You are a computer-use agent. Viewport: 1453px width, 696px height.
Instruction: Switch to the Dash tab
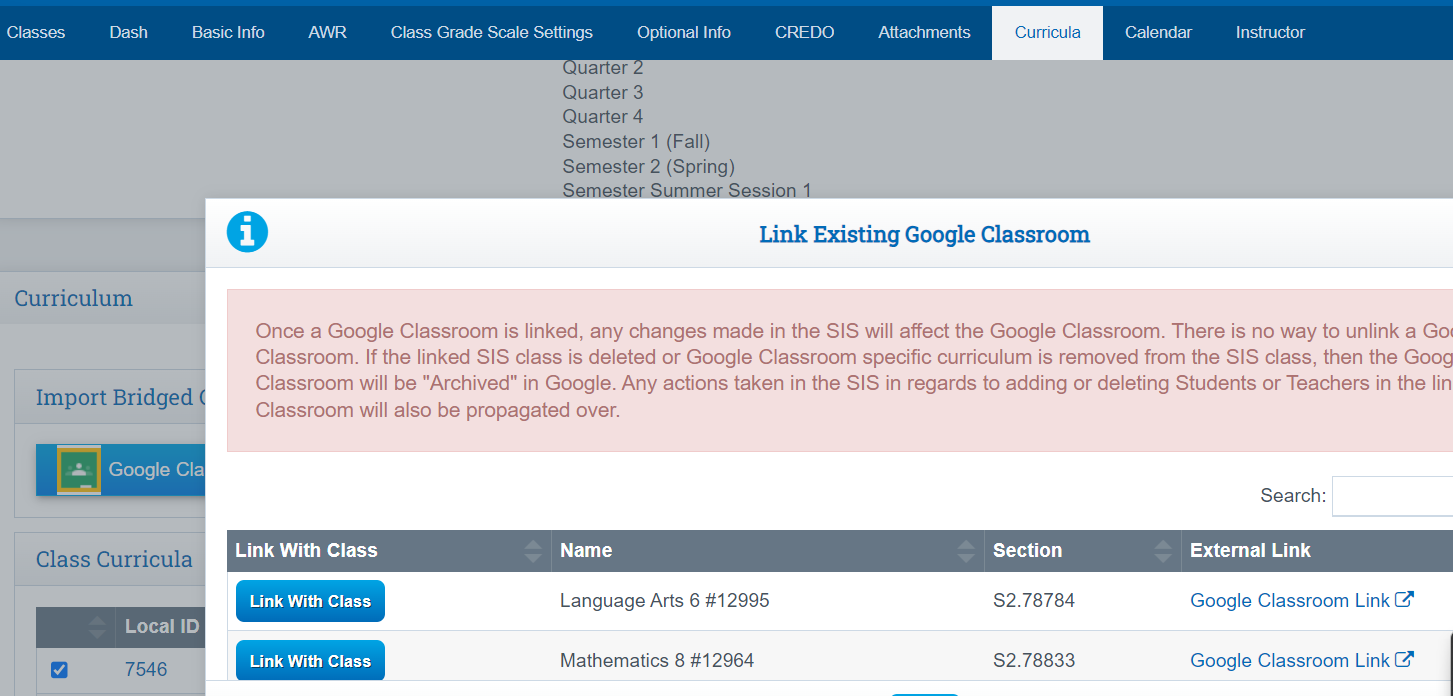[x=128, y=32]
